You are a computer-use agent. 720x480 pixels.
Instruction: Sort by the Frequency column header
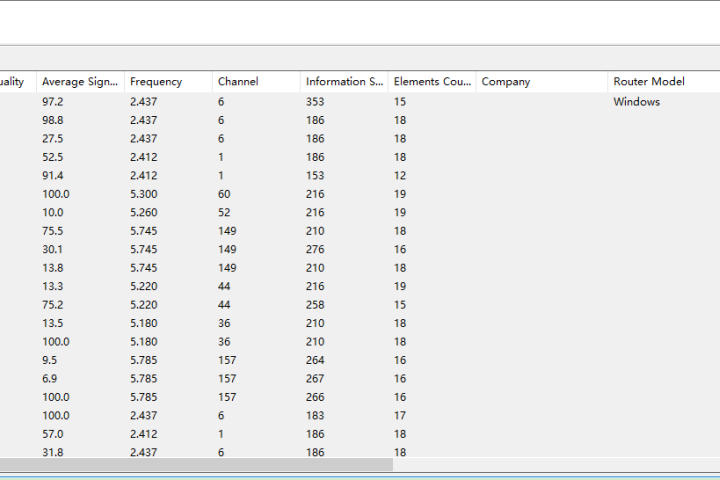pos(168,82)
